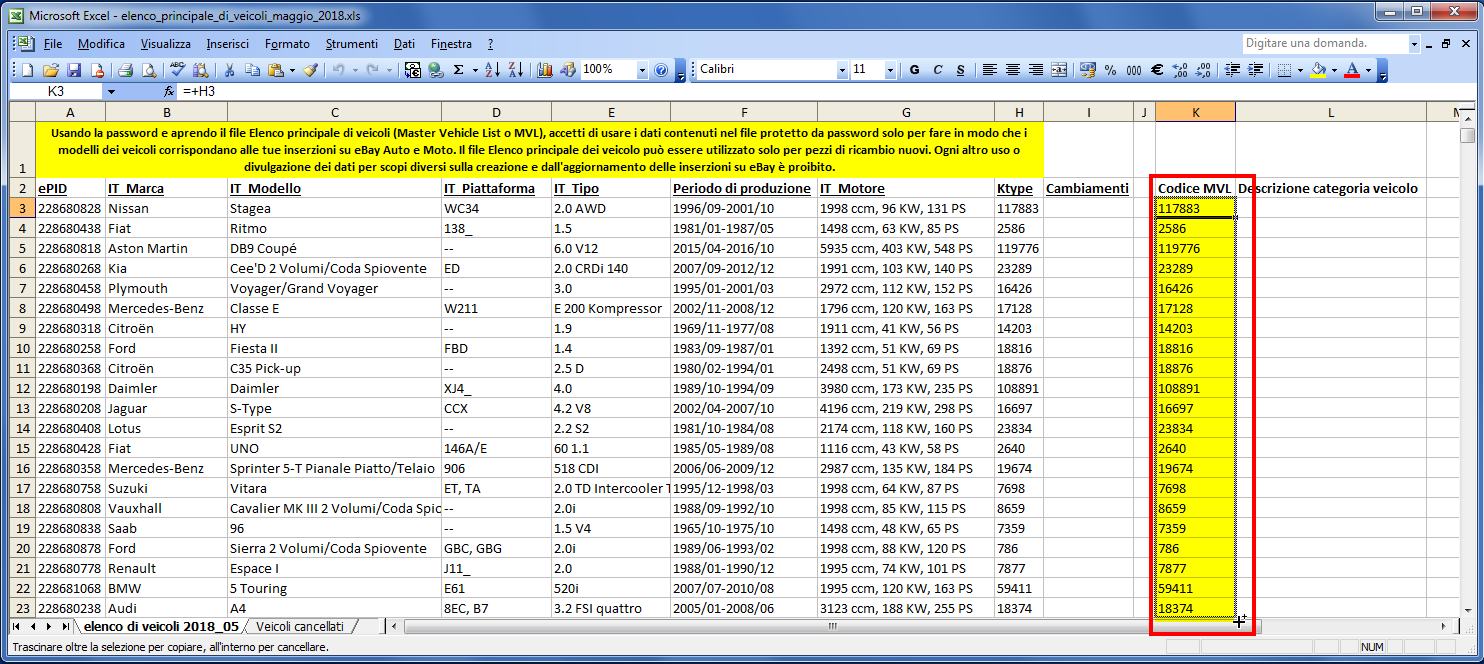This screenshot has width=1484, height=664.
Task: Click cell with ePID 228681068
Action: coord(70,588)
